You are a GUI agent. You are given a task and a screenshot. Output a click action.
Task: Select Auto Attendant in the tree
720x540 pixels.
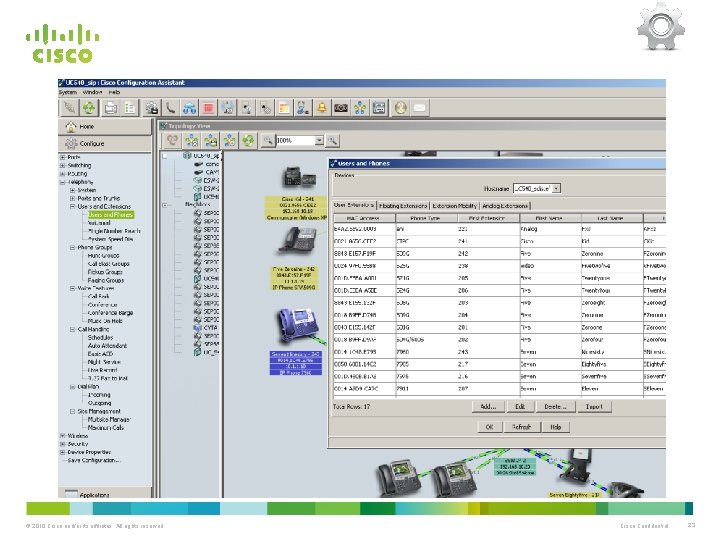pyautogui.click(x=107, y=346)
